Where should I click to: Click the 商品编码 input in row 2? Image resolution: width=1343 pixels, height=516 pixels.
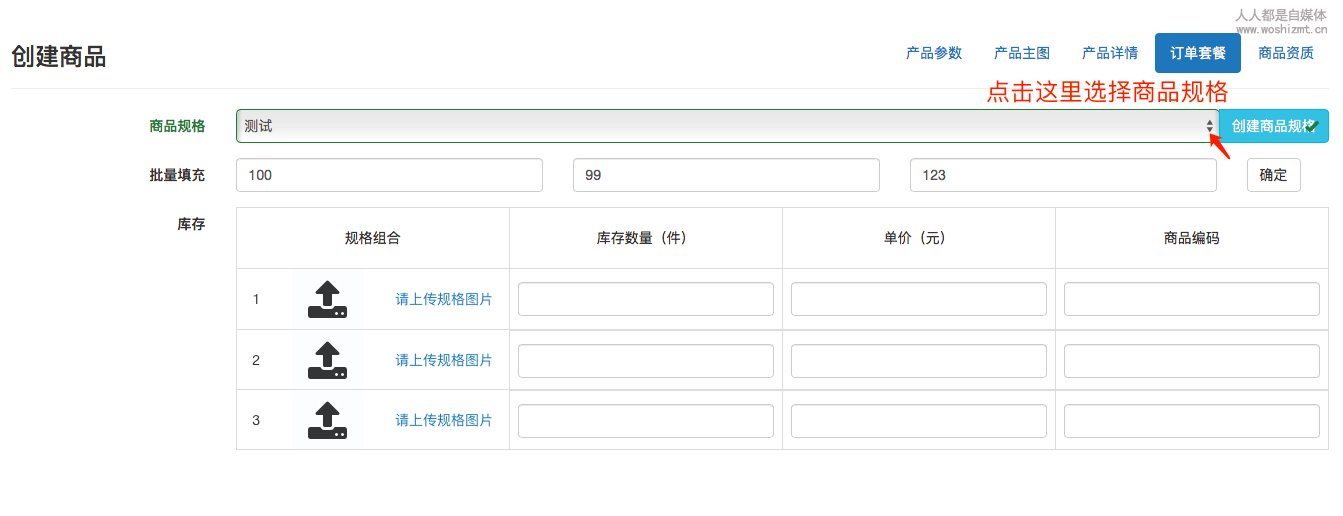(x=1192, y=361)
